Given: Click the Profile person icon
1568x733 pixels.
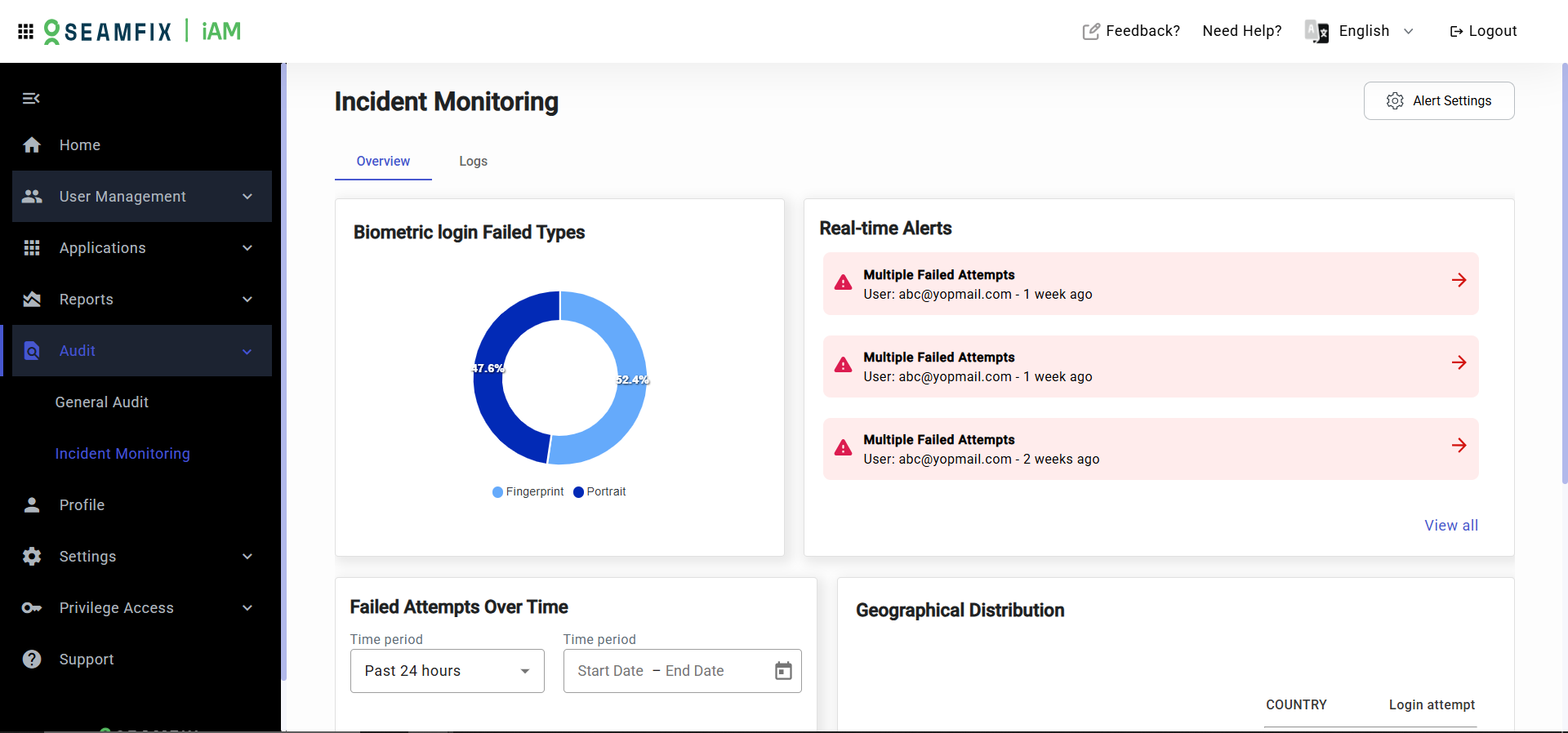Looking at the screenshot, I should coord(32,505).
